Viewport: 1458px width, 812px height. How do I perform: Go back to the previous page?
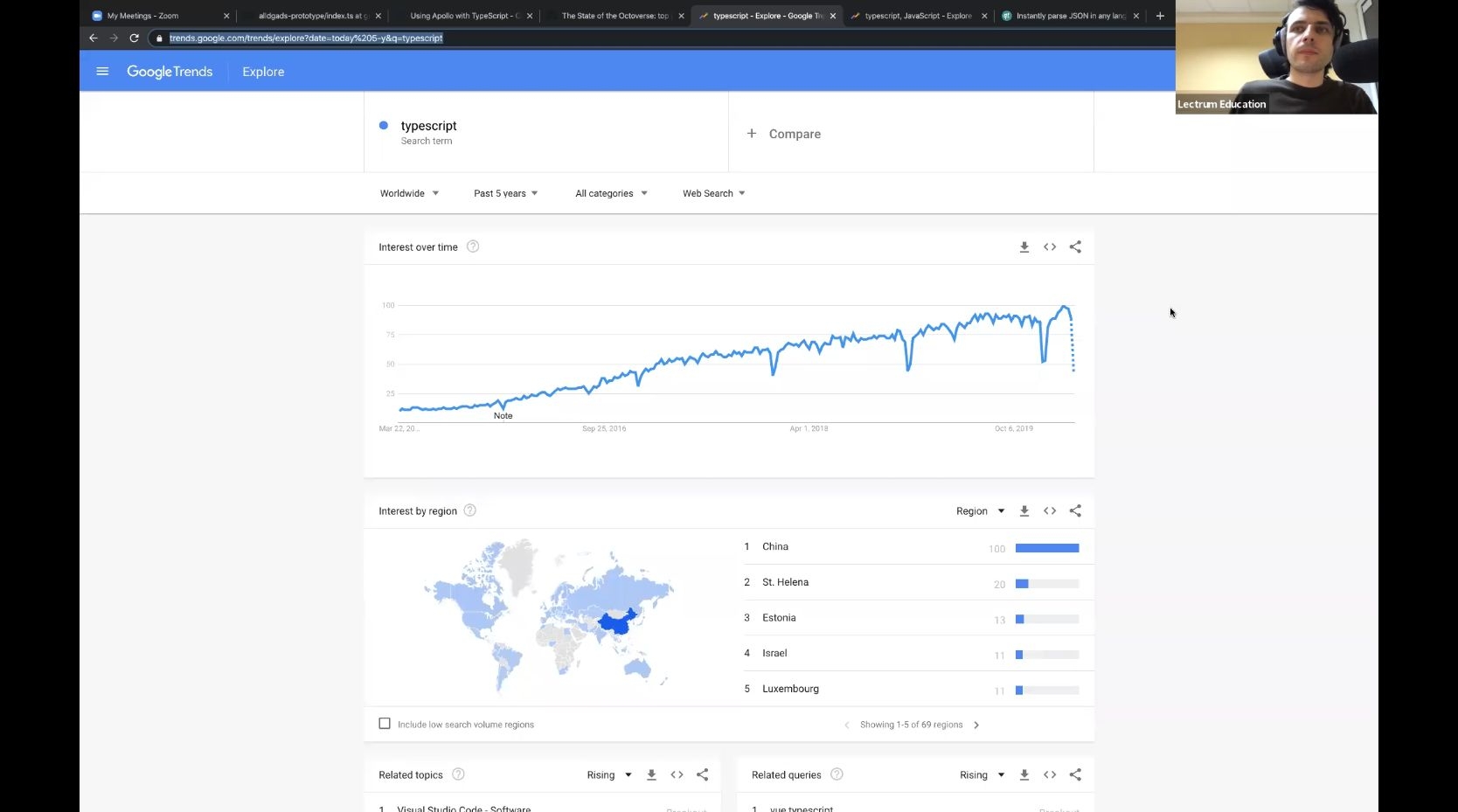94,38
